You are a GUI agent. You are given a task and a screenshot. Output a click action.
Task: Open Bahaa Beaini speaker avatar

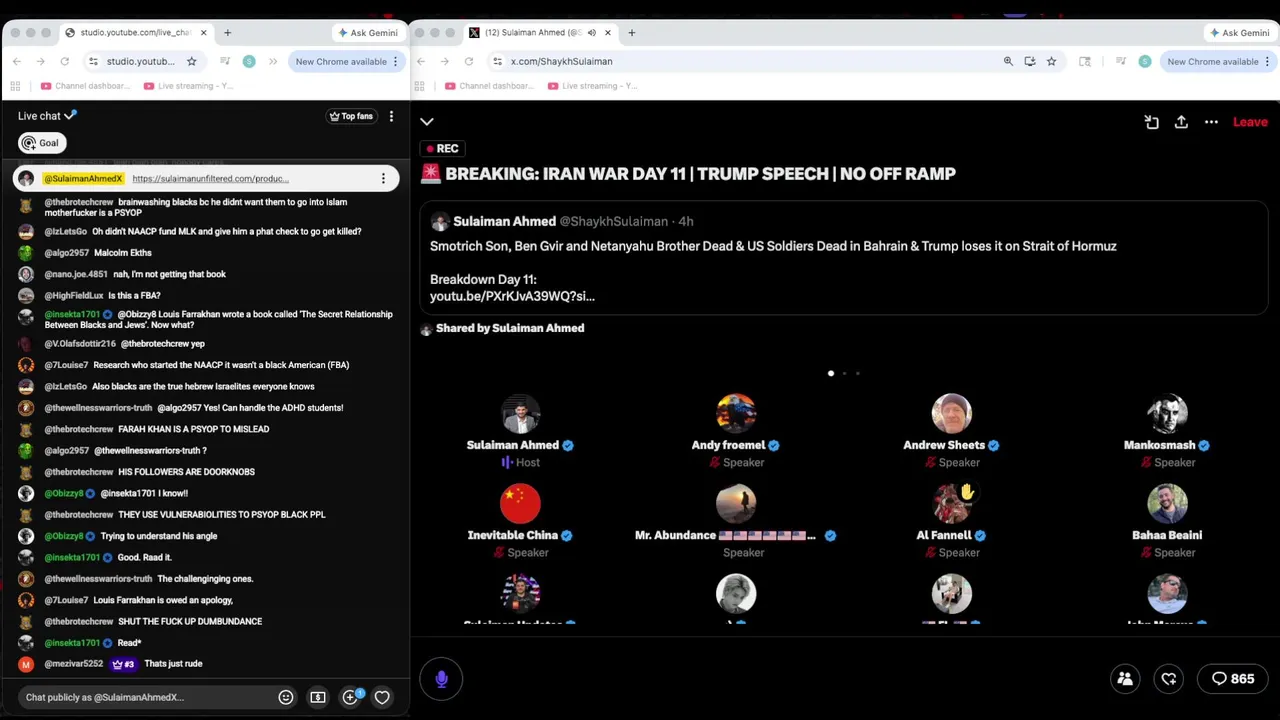coord(1167,504)
